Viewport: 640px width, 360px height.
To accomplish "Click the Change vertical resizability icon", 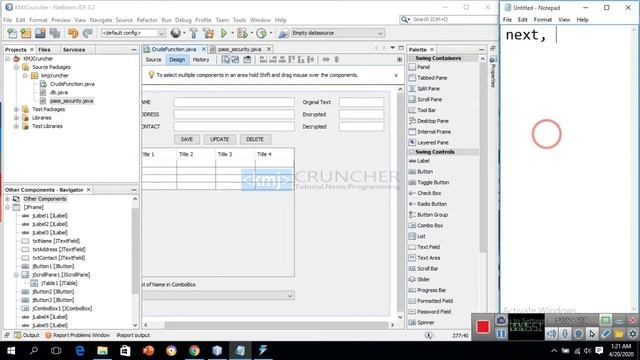I will [x=337, y=60].
